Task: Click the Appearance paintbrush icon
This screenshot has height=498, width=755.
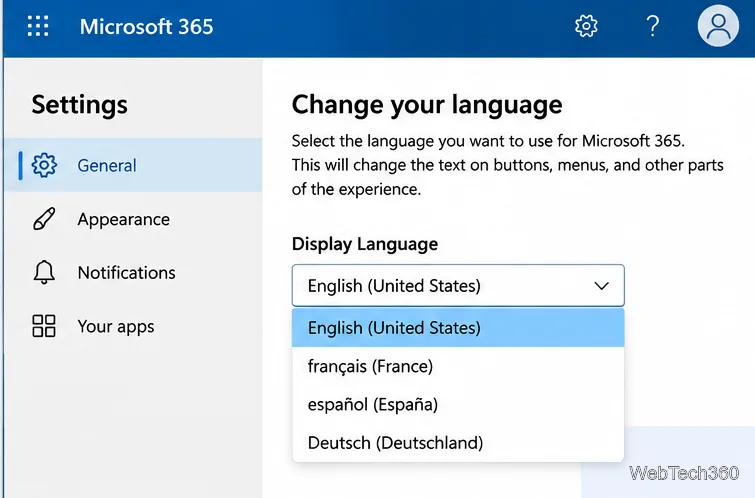Action: pos(44,219)
